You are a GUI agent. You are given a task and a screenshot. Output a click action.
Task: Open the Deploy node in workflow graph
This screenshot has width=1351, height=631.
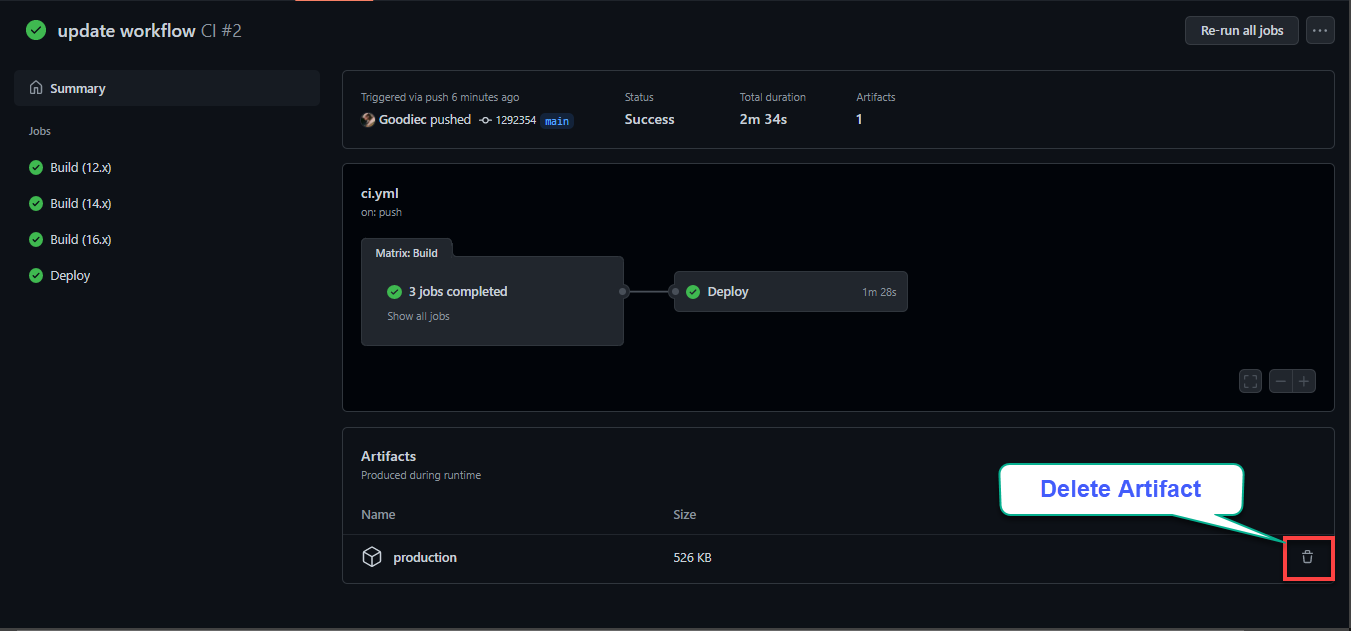pos(791,292)
